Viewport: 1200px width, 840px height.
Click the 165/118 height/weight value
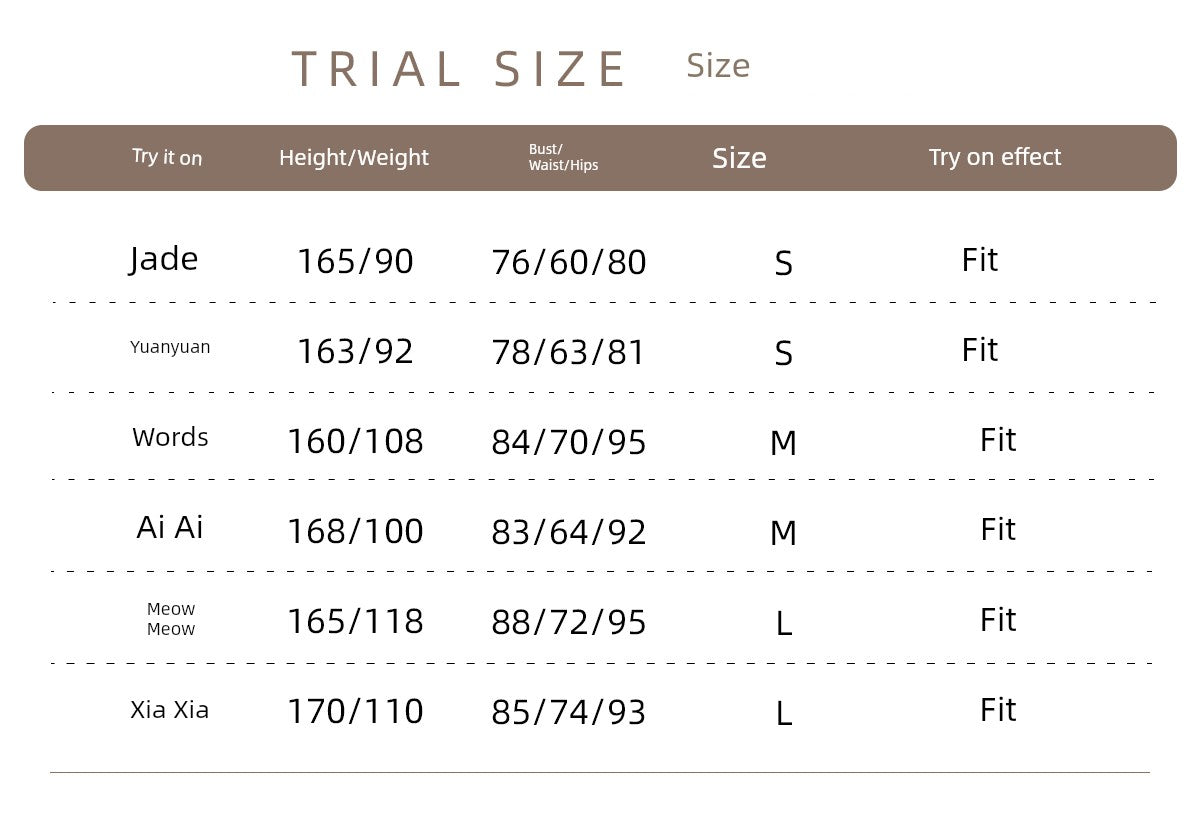(x=355, y=621)
